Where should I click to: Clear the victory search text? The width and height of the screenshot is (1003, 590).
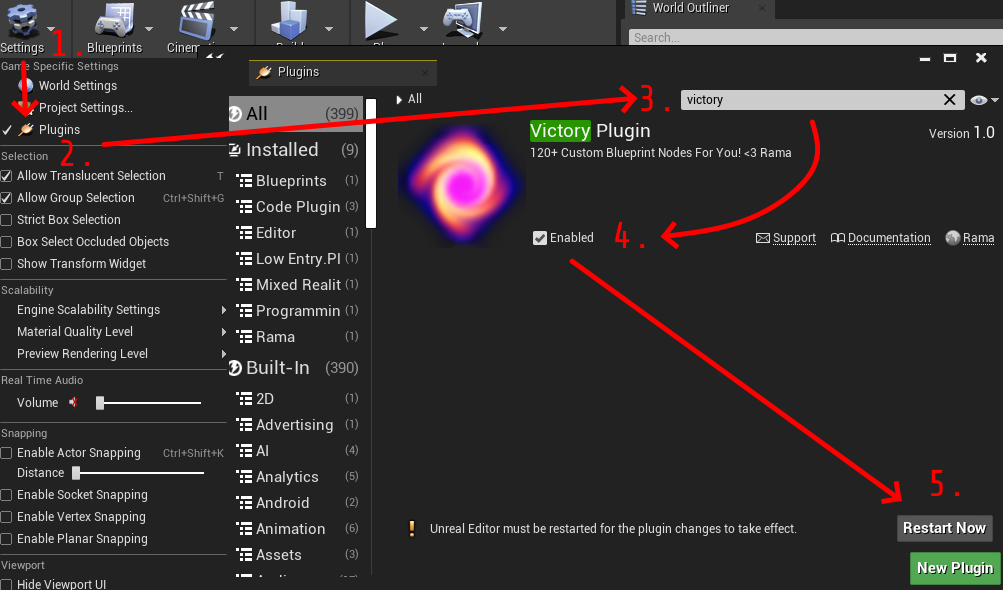pos(950,100)
